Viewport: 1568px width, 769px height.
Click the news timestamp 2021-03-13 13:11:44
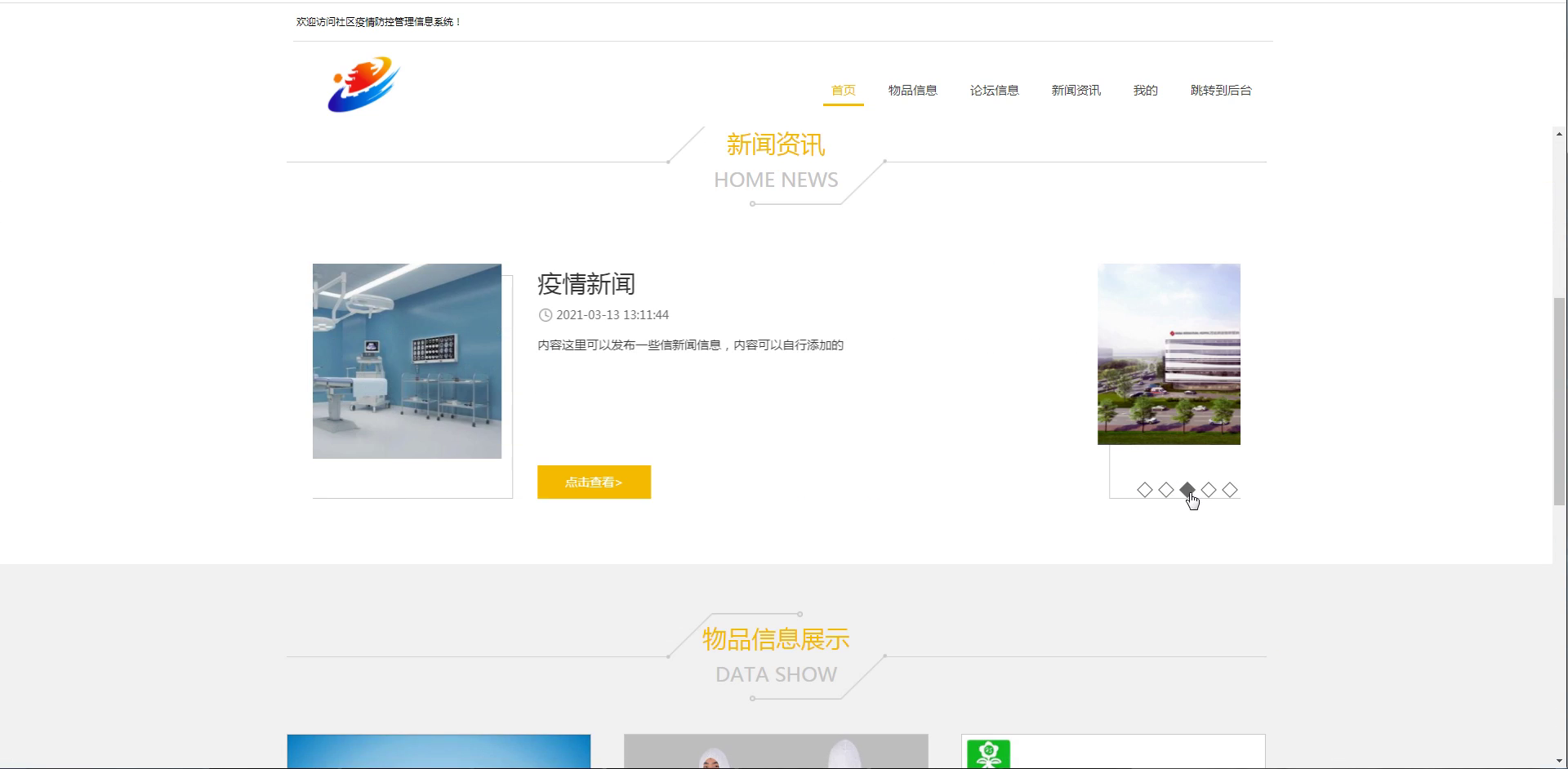[x=612, y=315]
